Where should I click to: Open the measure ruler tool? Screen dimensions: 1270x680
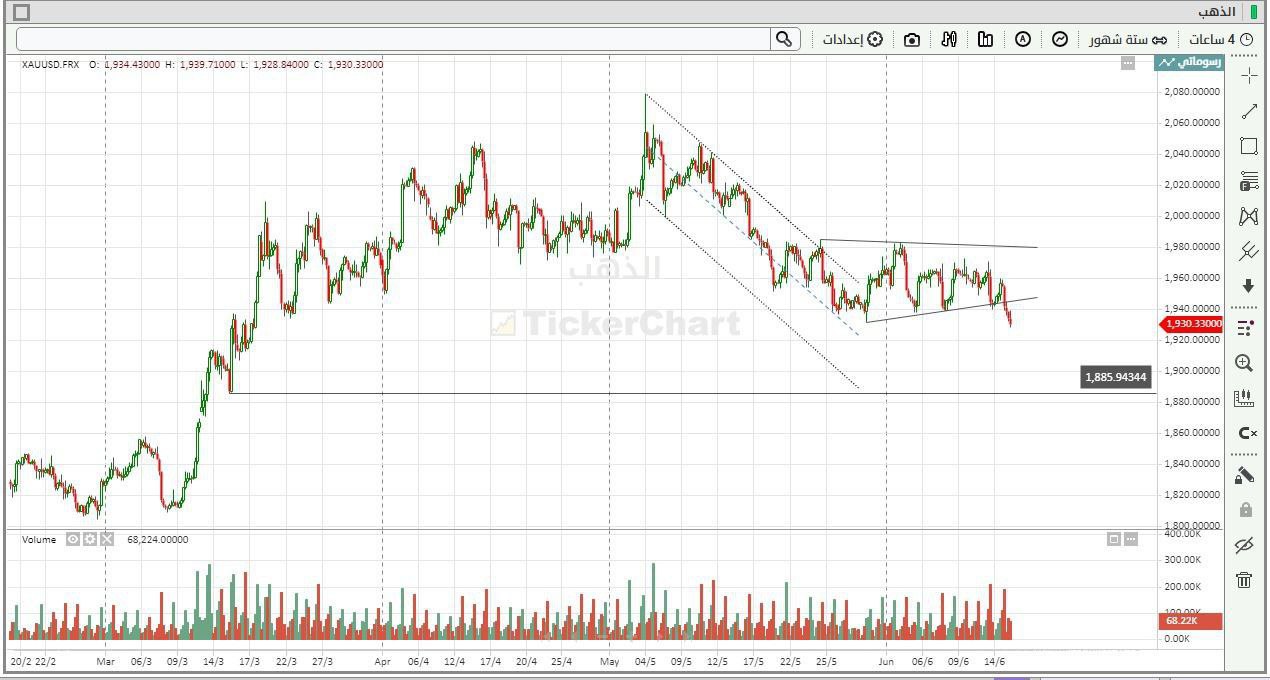click(x=1244, y=398)
